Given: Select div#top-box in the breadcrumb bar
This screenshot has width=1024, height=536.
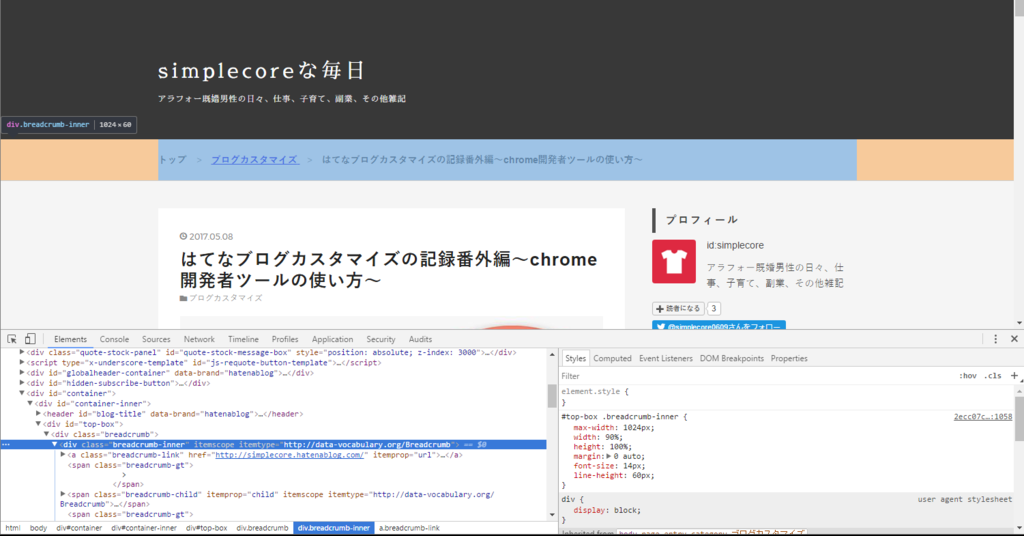Looking at the screenshot, I should pyautogui.click(x=206, y=528).
